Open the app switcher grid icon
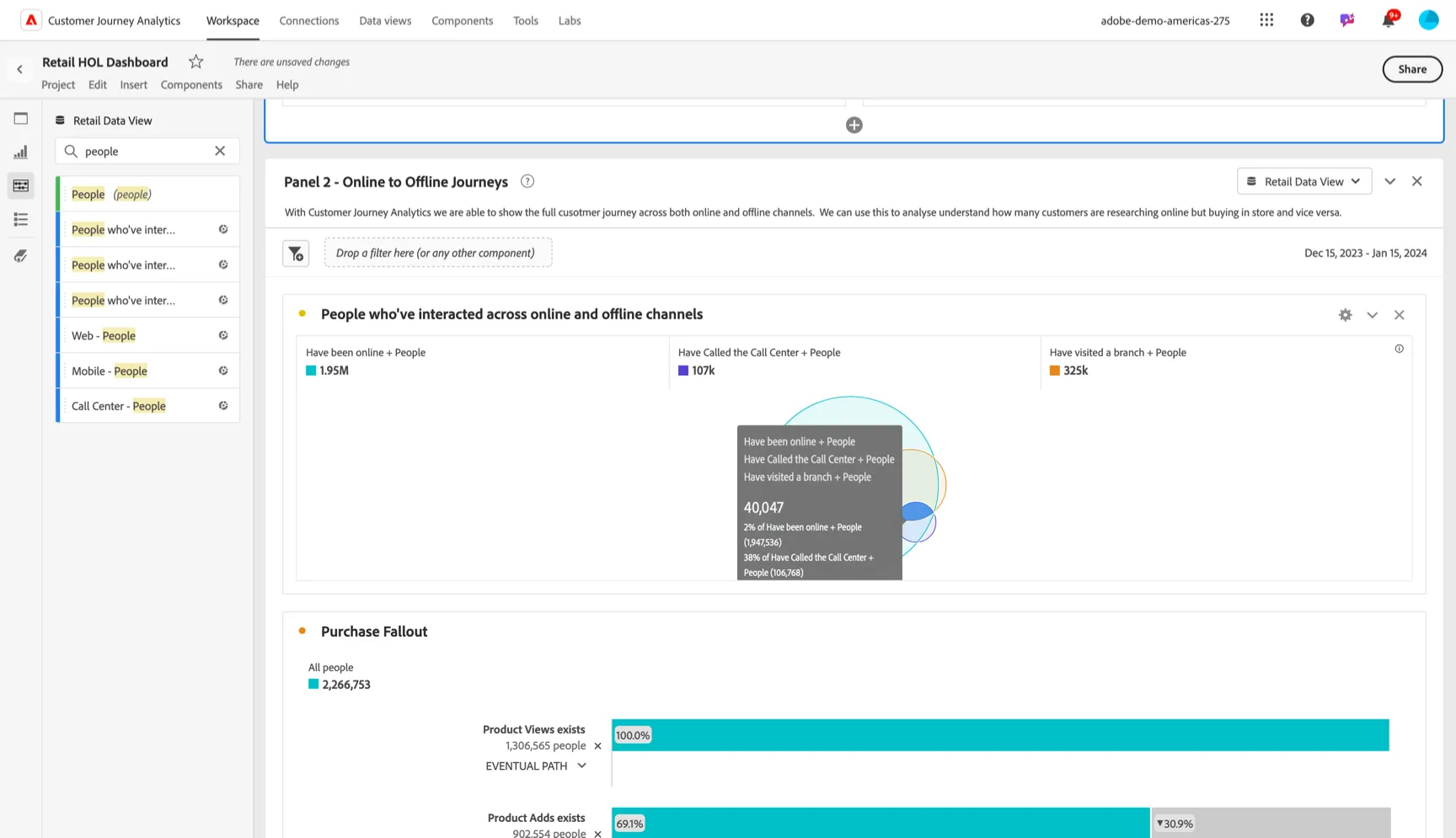 point(1266,20)
